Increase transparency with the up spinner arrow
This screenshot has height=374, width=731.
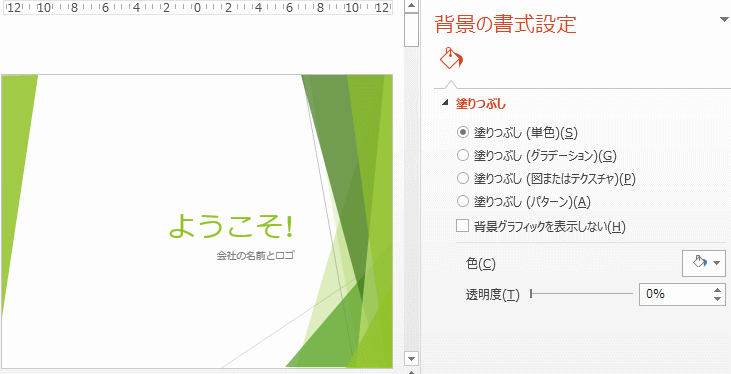coord(718,290)
